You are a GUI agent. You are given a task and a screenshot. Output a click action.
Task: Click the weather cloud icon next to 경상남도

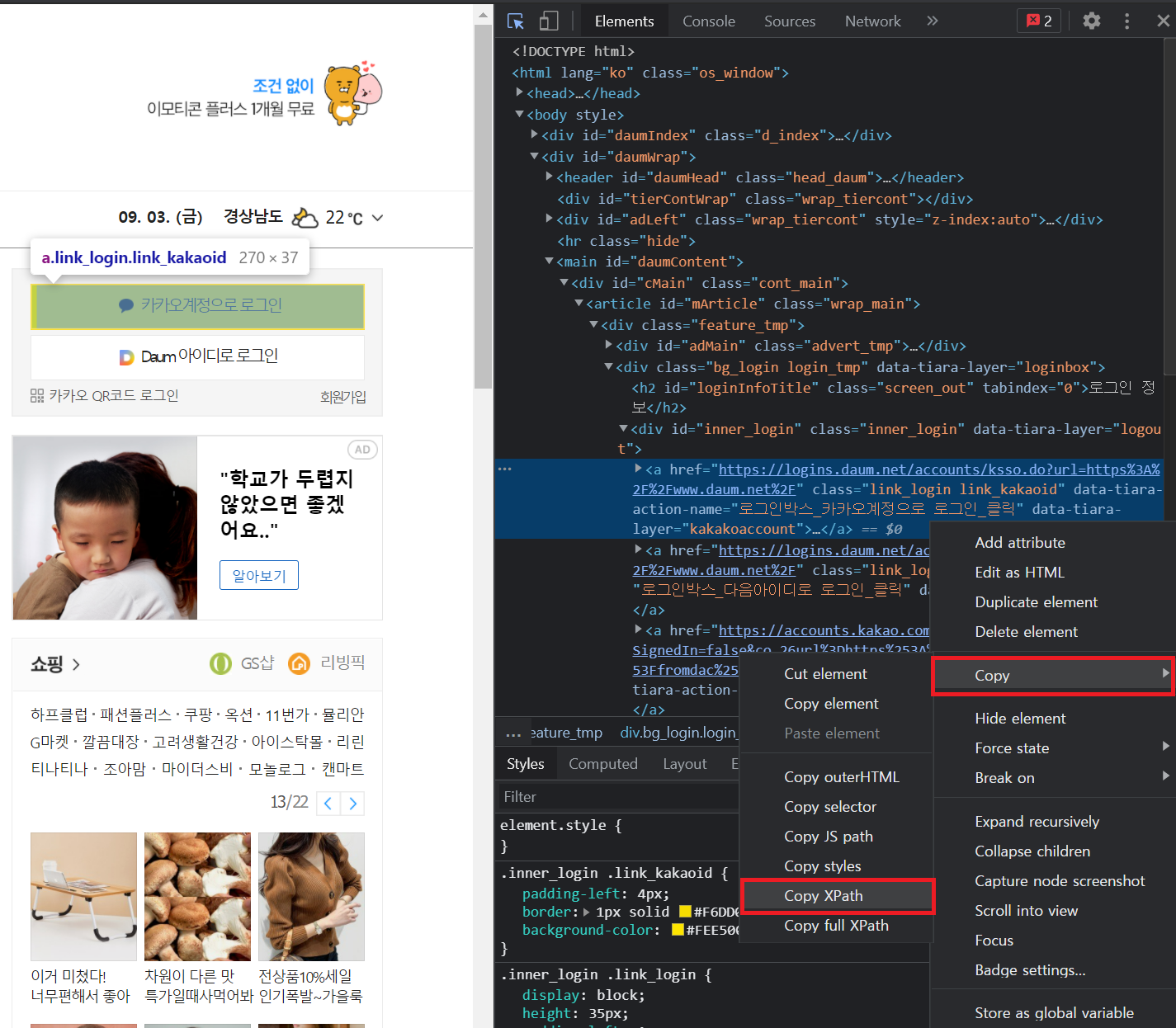[305, 216]
